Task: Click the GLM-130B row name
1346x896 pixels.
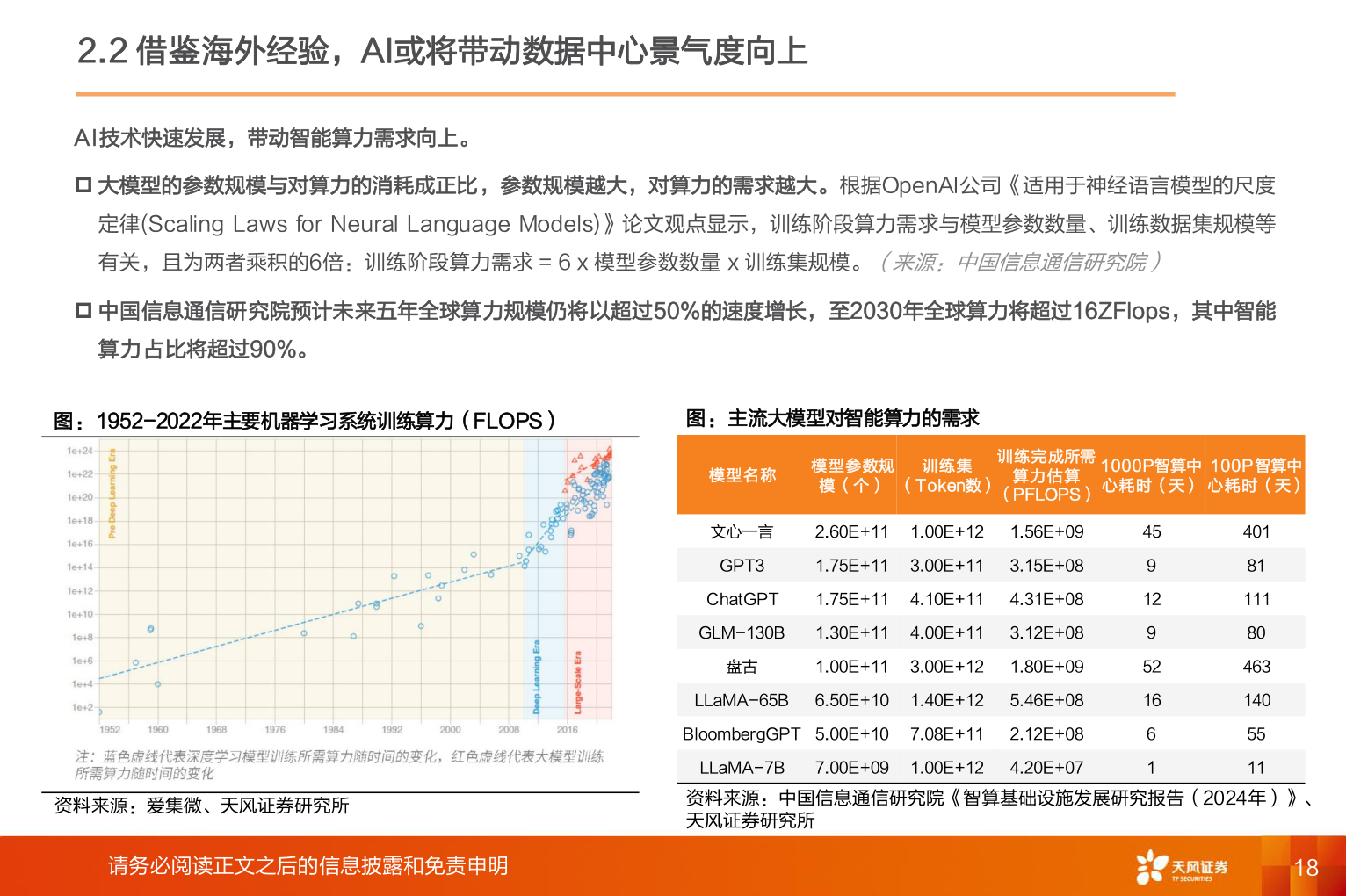Action: coord(742,632)
